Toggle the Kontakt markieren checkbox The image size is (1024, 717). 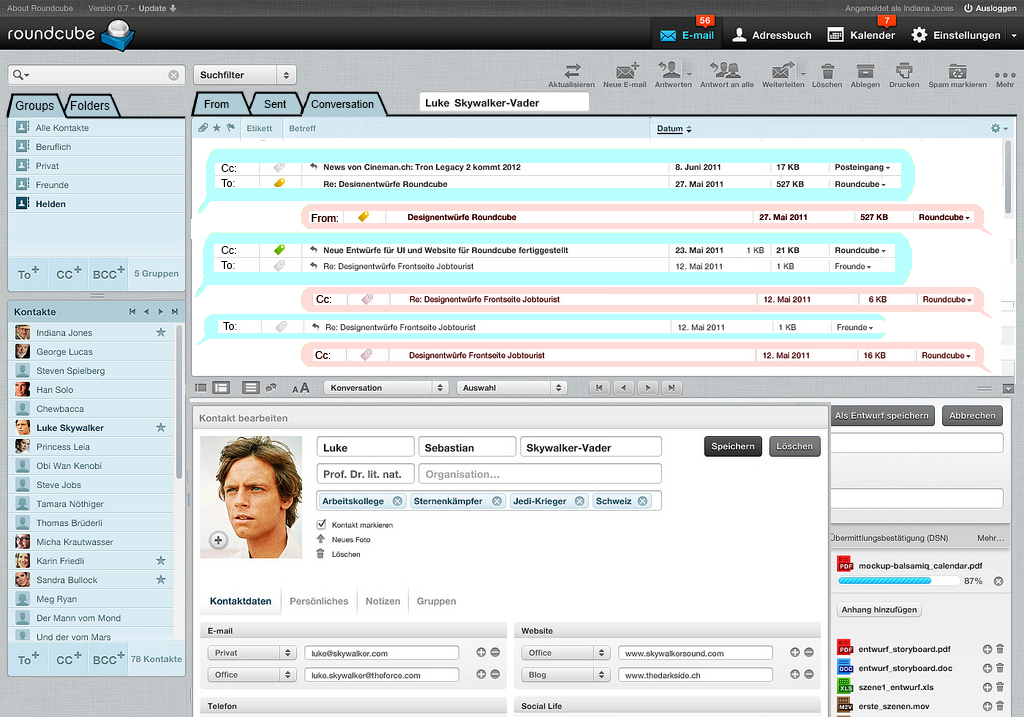click(x=321, y=524)
